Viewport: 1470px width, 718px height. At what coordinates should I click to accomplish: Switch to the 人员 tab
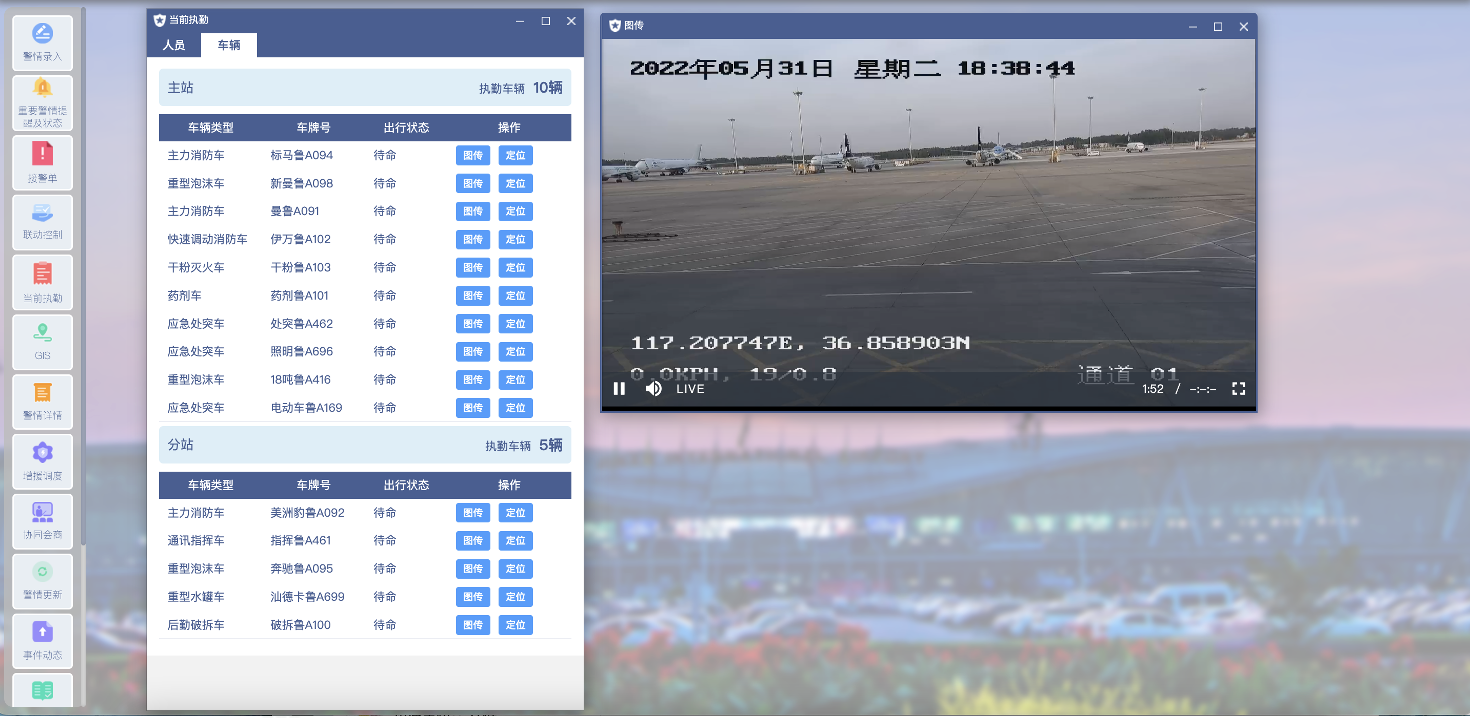click(174, 45)
